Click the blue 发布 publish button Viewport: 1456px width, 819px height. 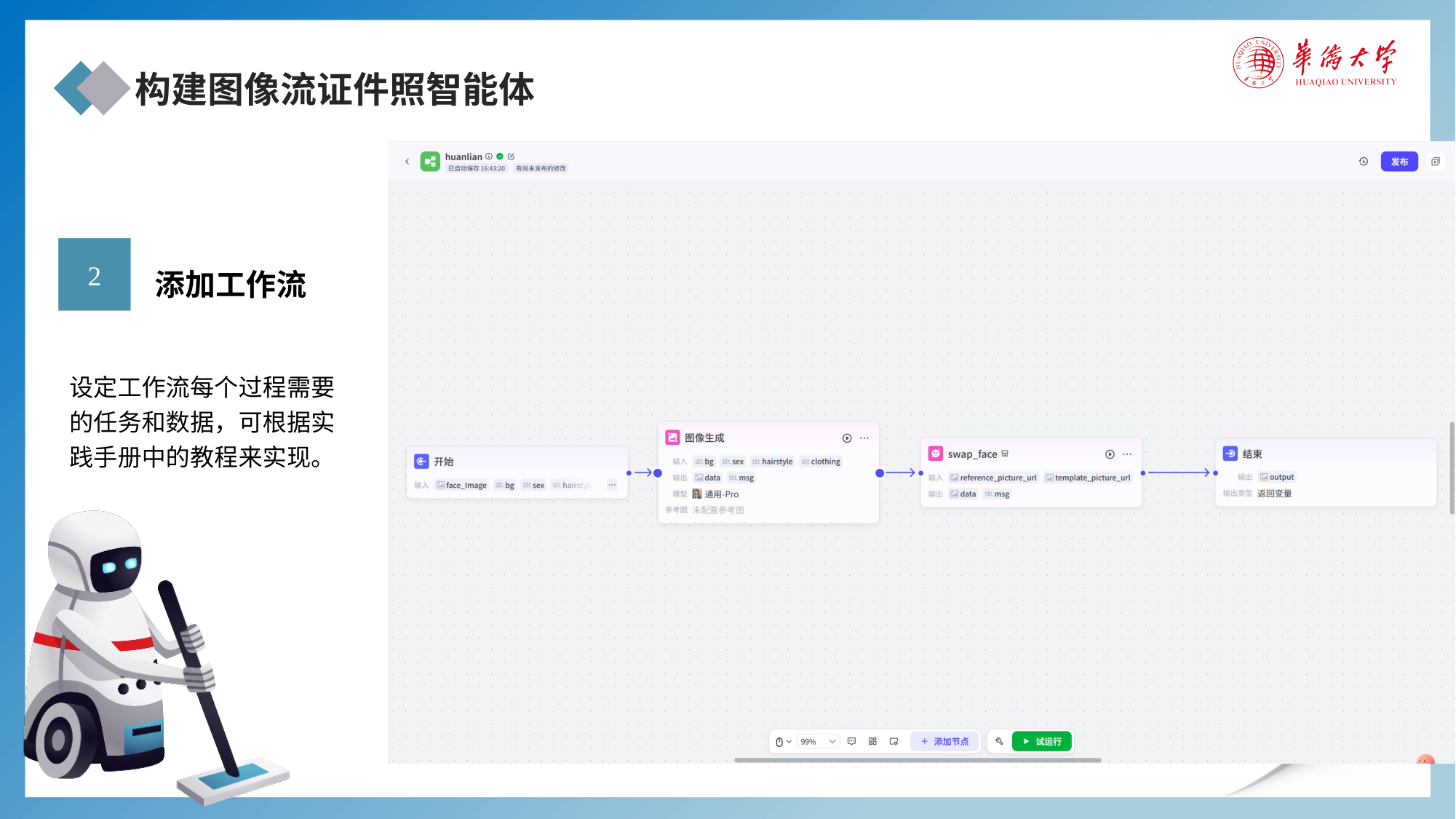(x=1399, y=162)
